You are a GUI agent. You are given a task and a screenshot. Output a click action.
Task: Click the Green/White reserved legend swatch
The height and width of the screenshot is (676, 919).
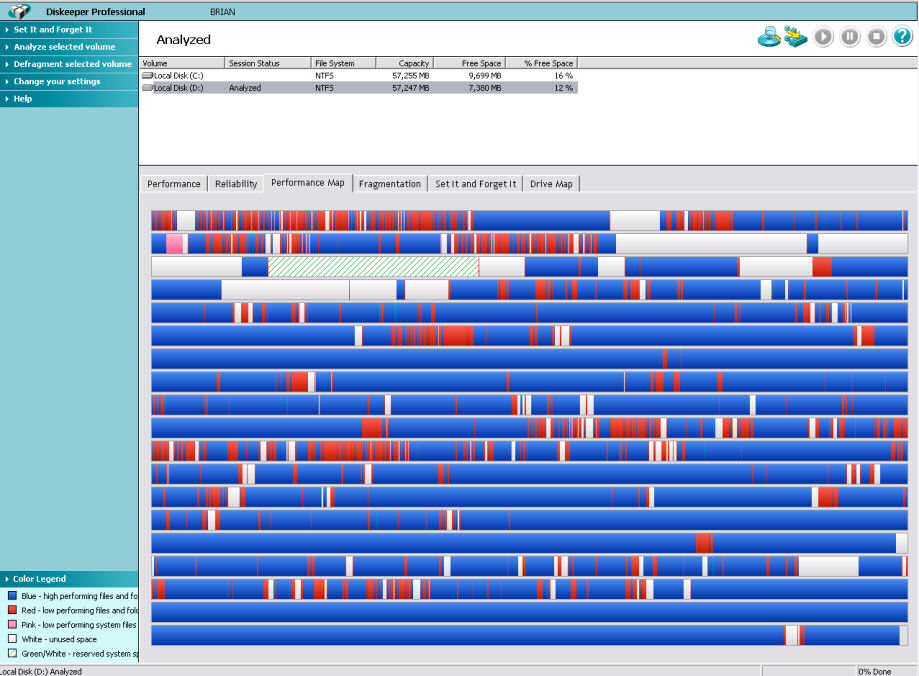[x=12, y=653]
